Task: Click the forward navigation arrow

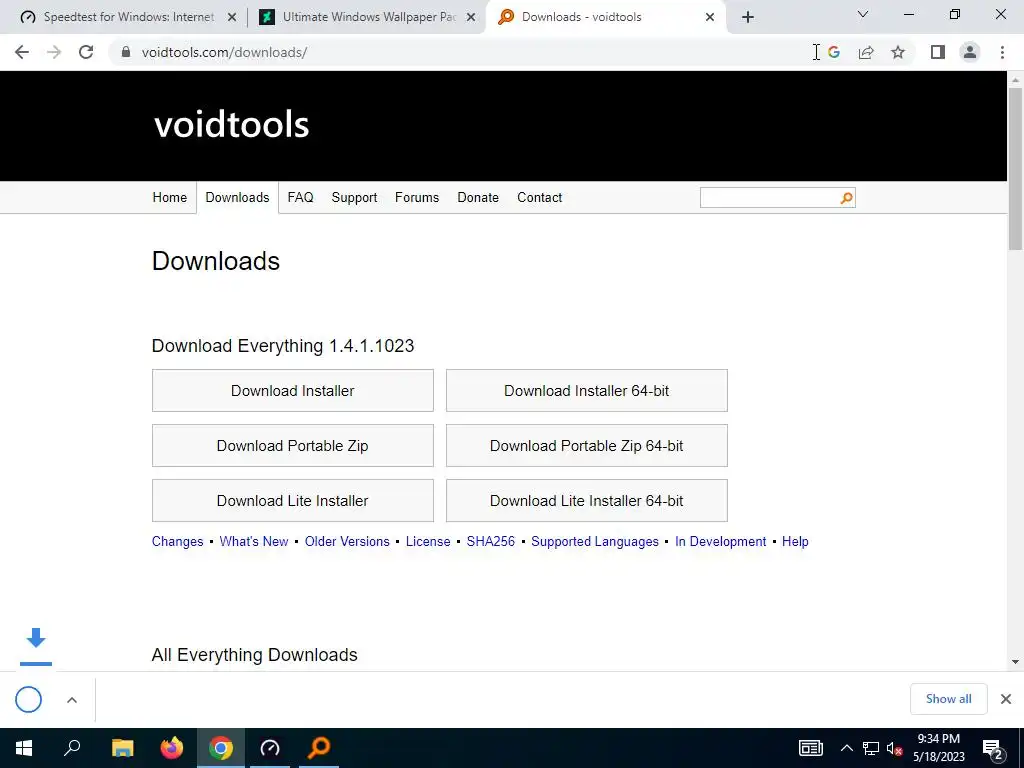Action: click(x=54, y=52)
